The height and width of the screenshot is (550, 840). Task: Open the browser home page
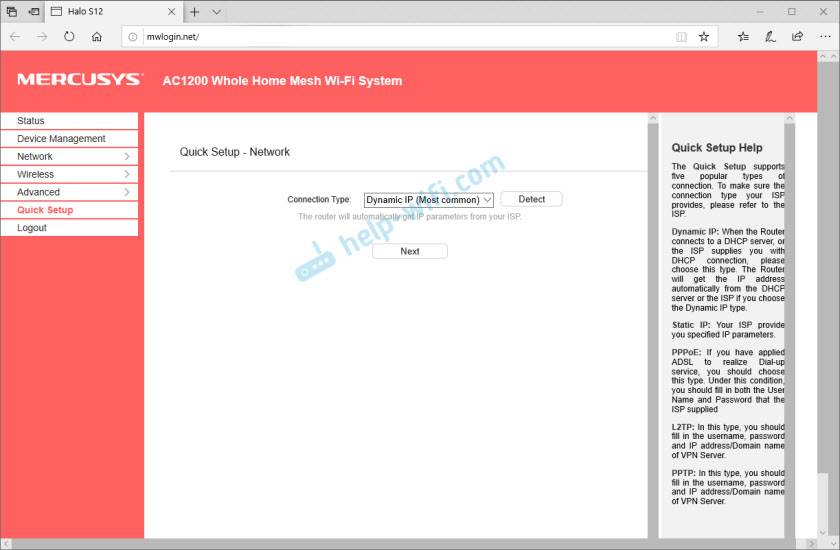click(x=96, y=36)
